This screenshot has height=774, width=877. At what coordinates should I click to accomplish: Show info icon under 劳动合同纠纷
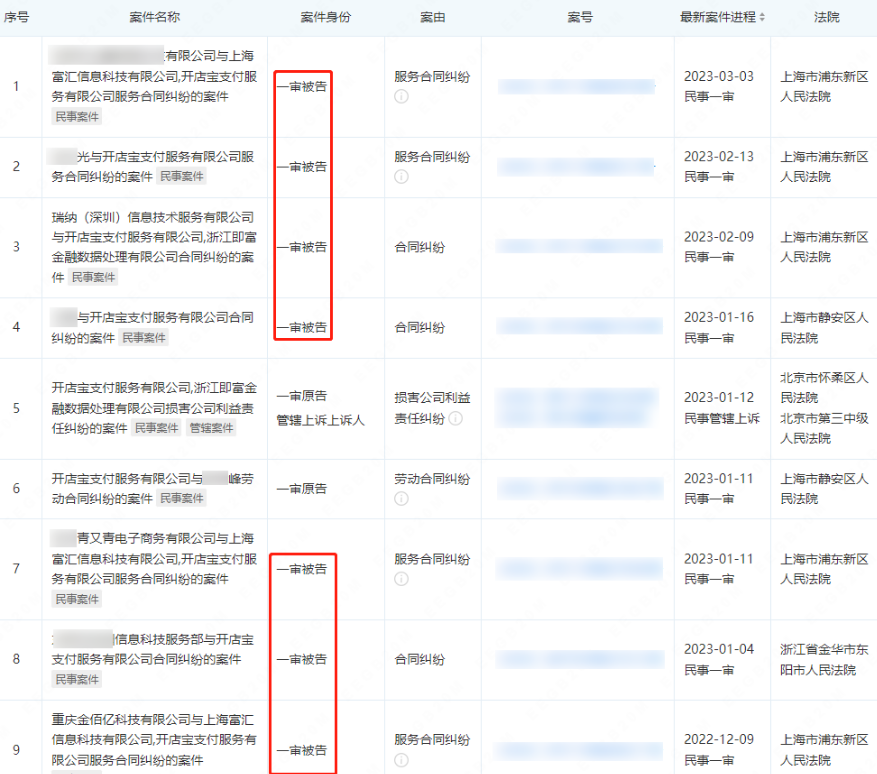click(401, 498)
